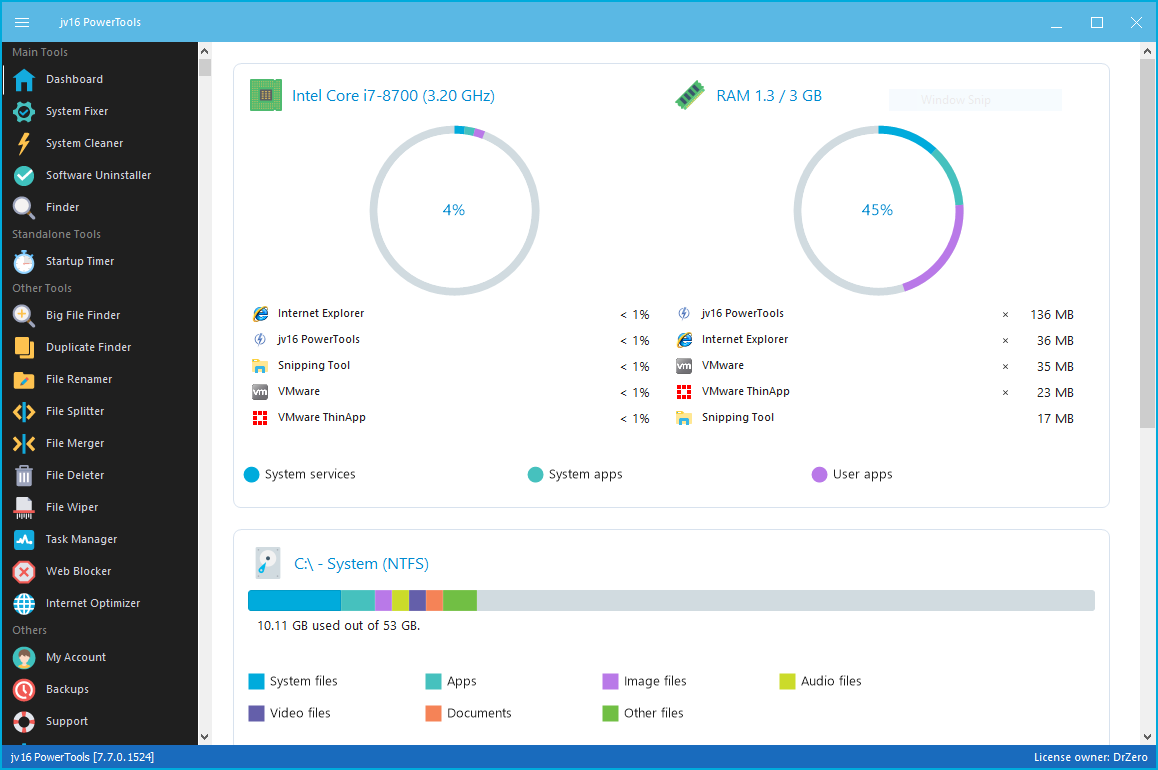Click the File Renamer folder icon
1158x770 pixels.
[x=24, y=379]
